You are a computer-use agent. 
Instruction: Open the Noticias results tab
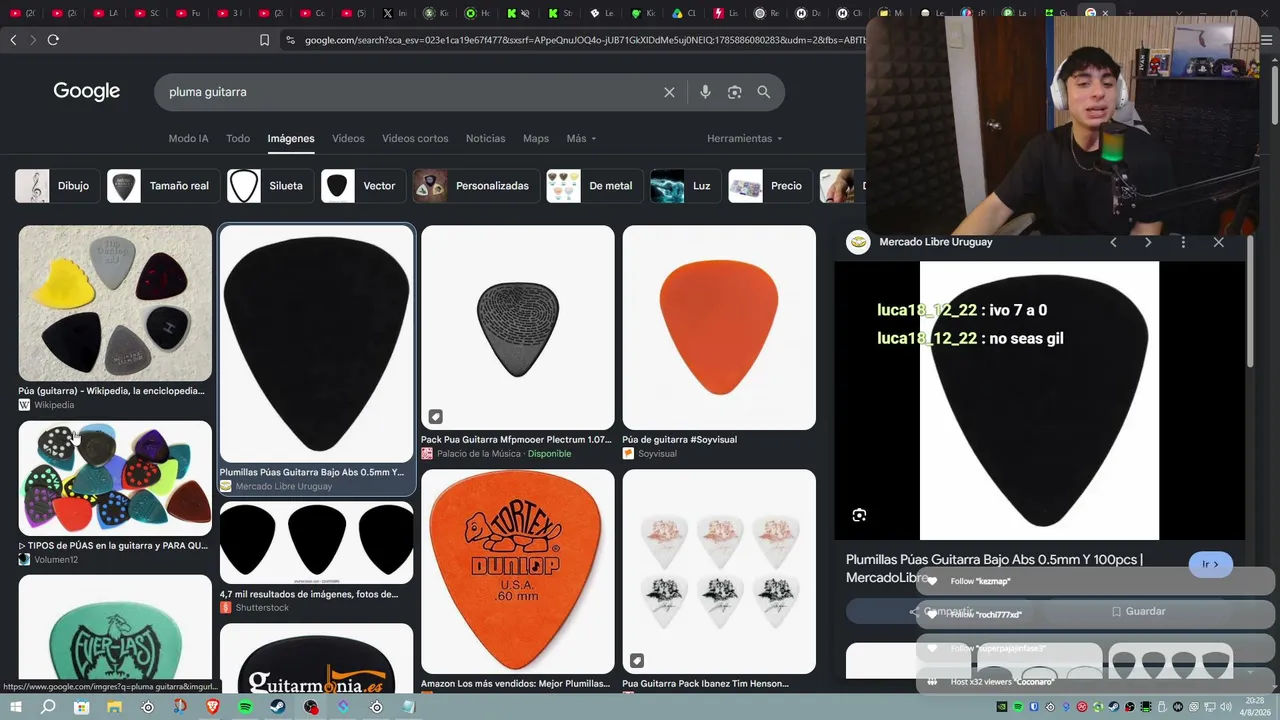pyautogui.click(x=485, y=138)
